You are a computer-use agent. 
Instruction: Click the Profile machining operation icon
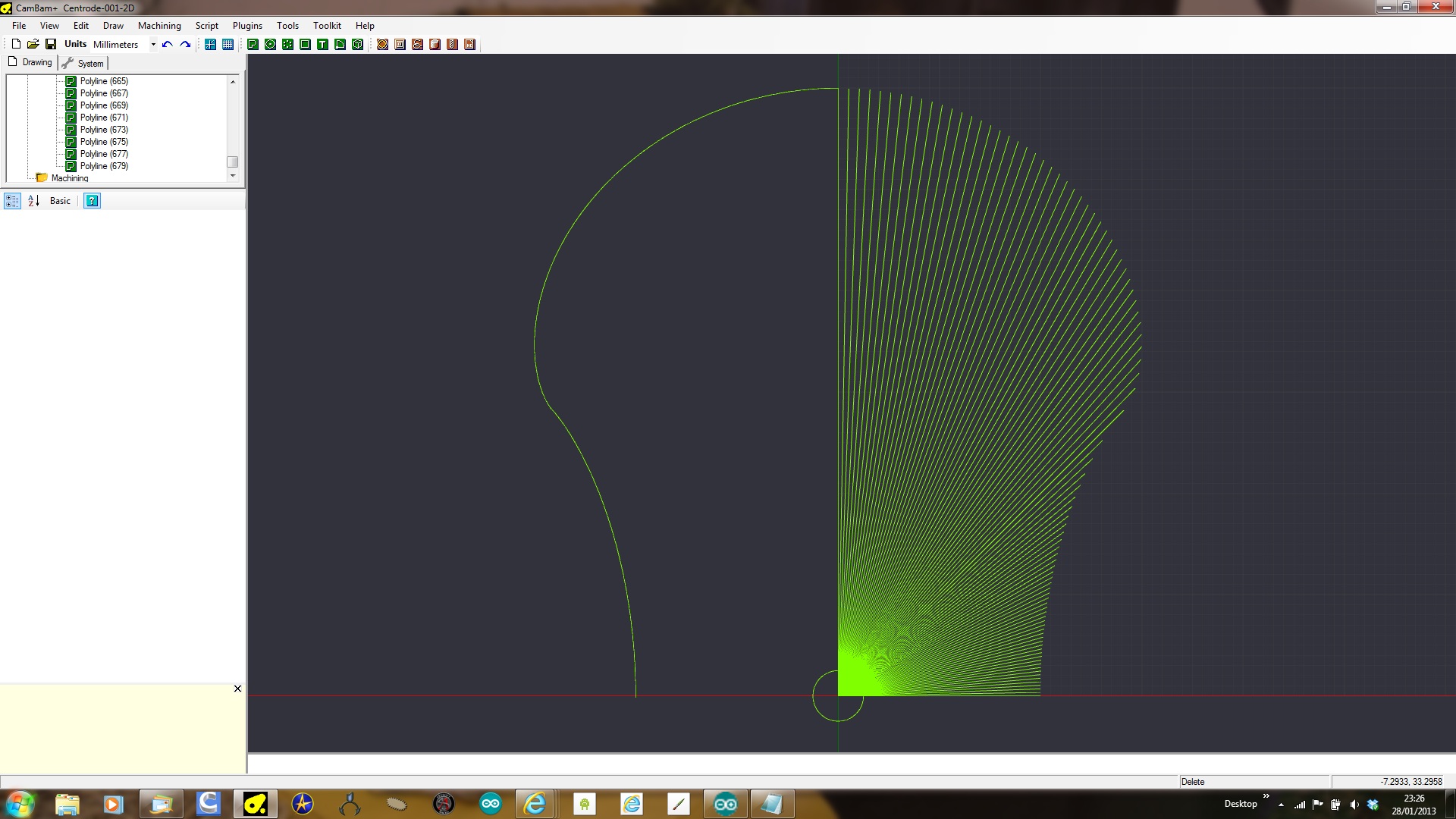pyautogui.click(x=382, y=45)
